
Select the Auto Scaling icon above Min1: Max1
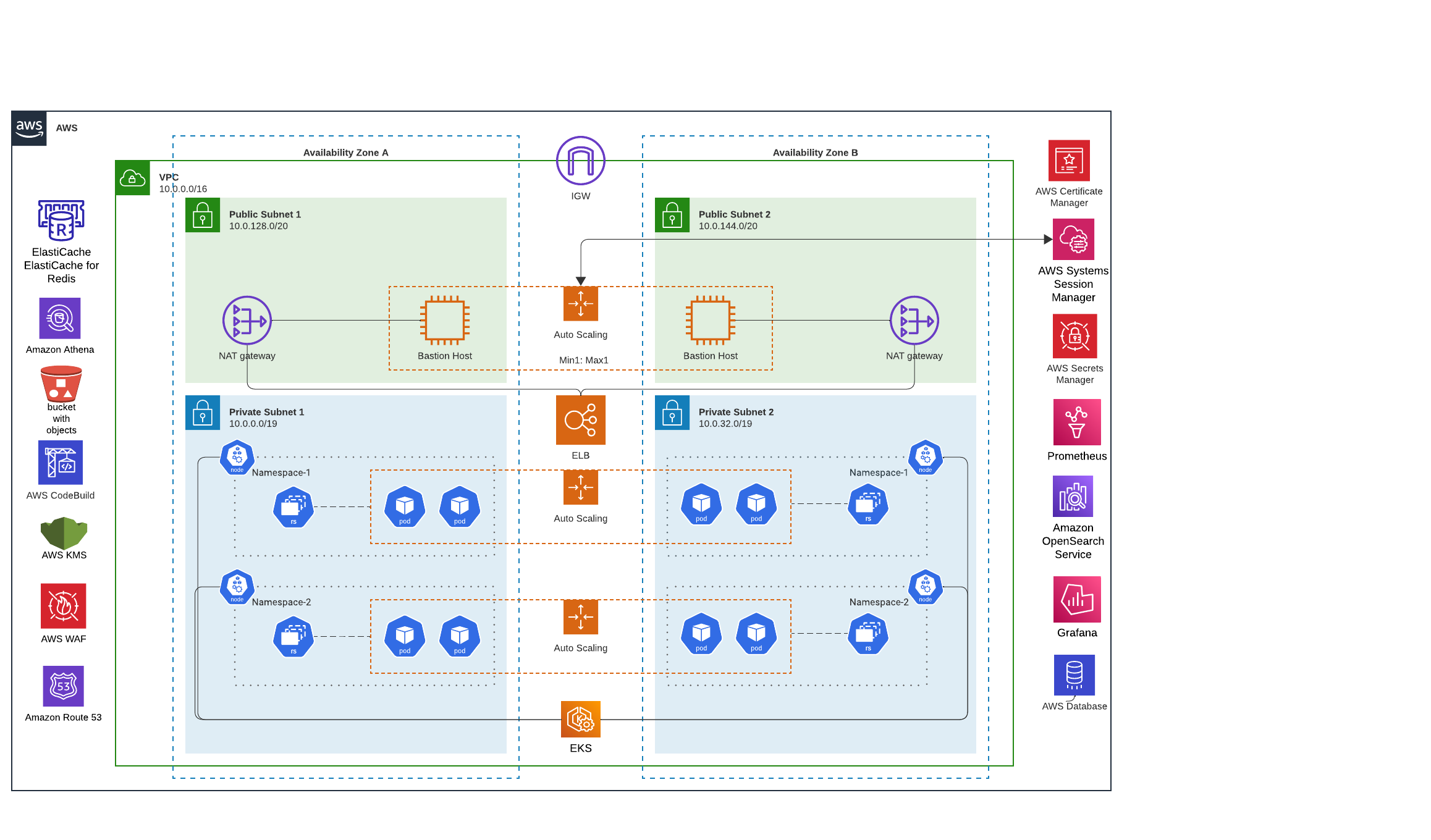(581, 304)
